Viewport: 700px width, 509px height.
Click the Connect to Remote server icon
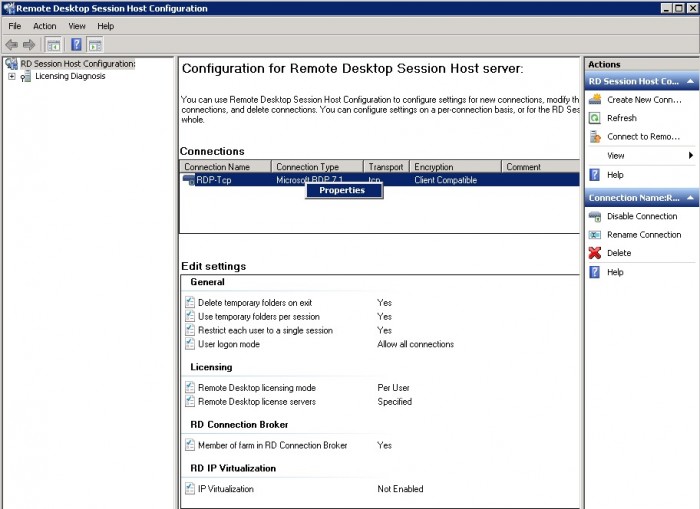(x=595, y=137)
